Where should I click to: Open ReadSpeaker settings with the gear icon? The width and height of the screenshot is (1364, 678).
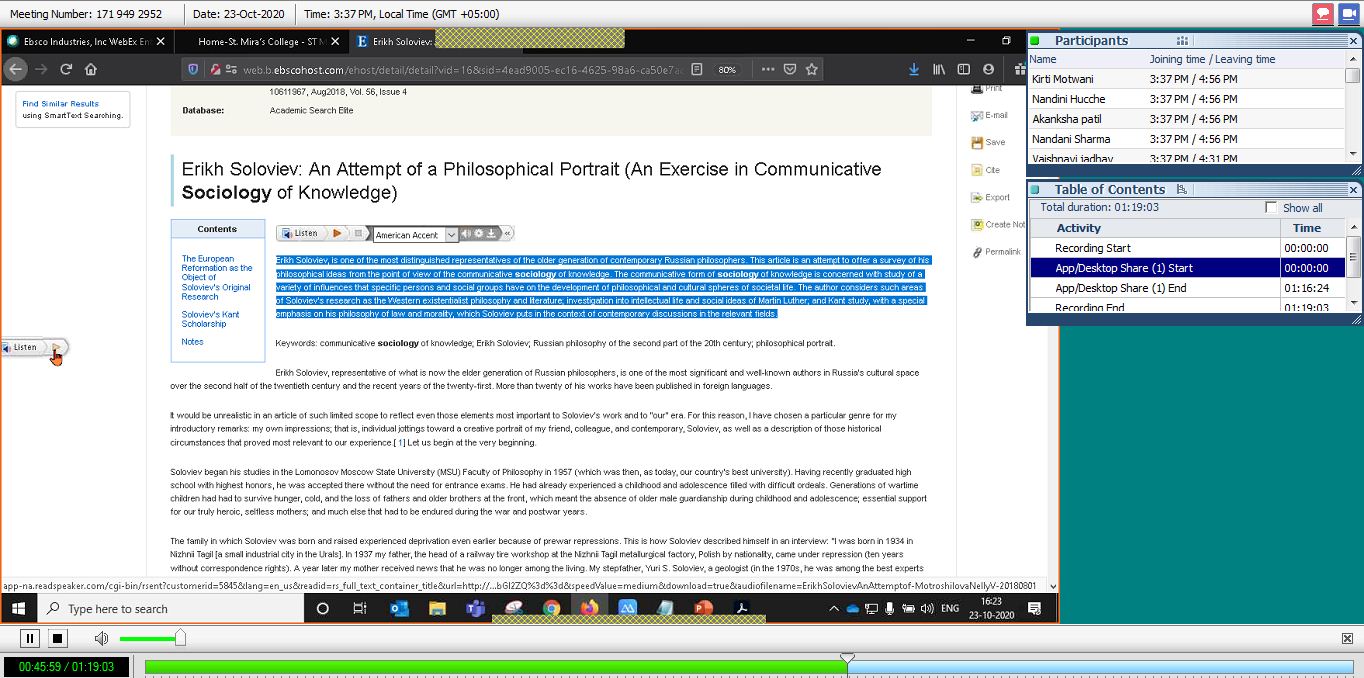pos(478,233)
